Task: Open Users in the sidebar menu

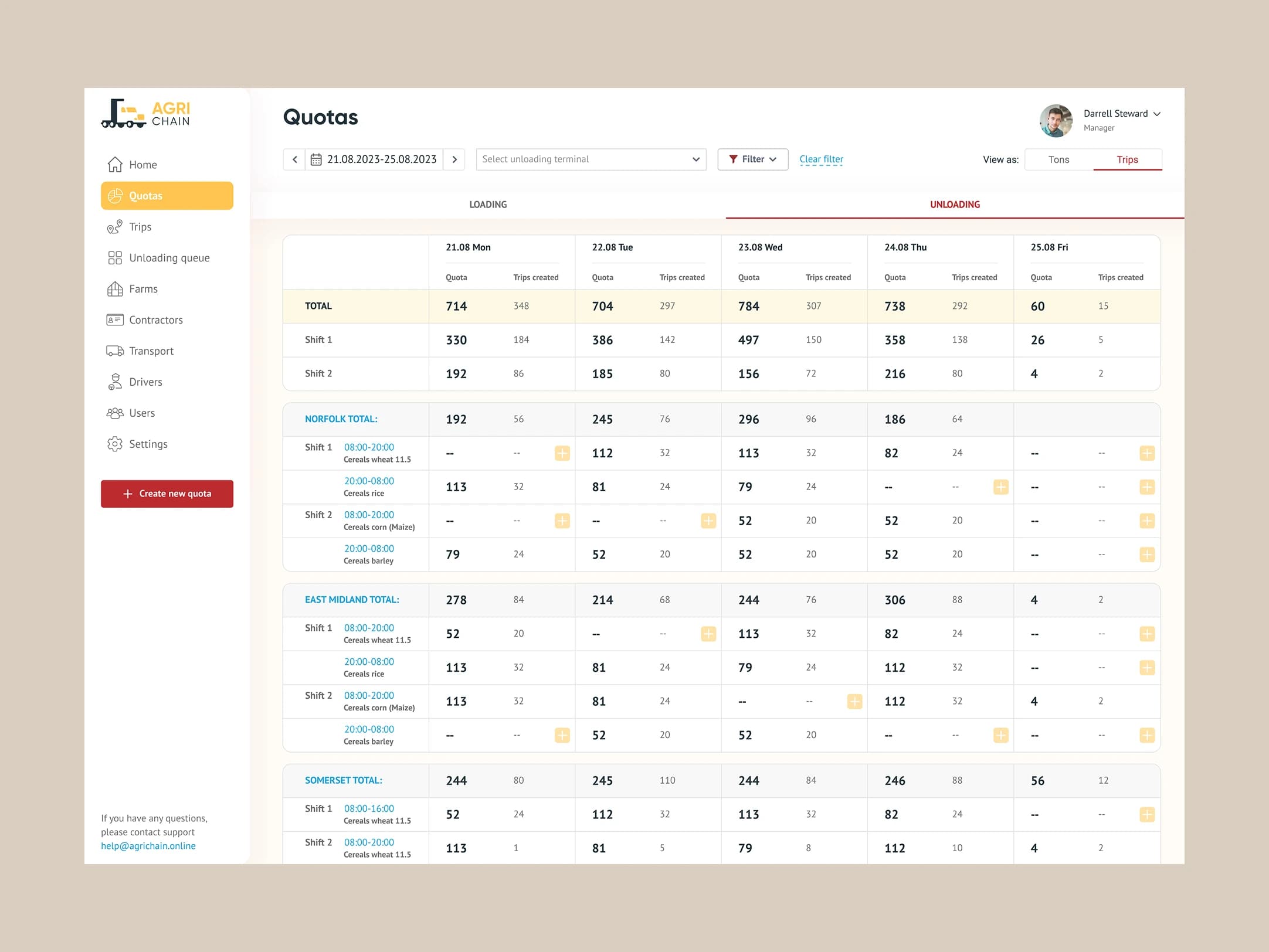Action: (167, 413)
